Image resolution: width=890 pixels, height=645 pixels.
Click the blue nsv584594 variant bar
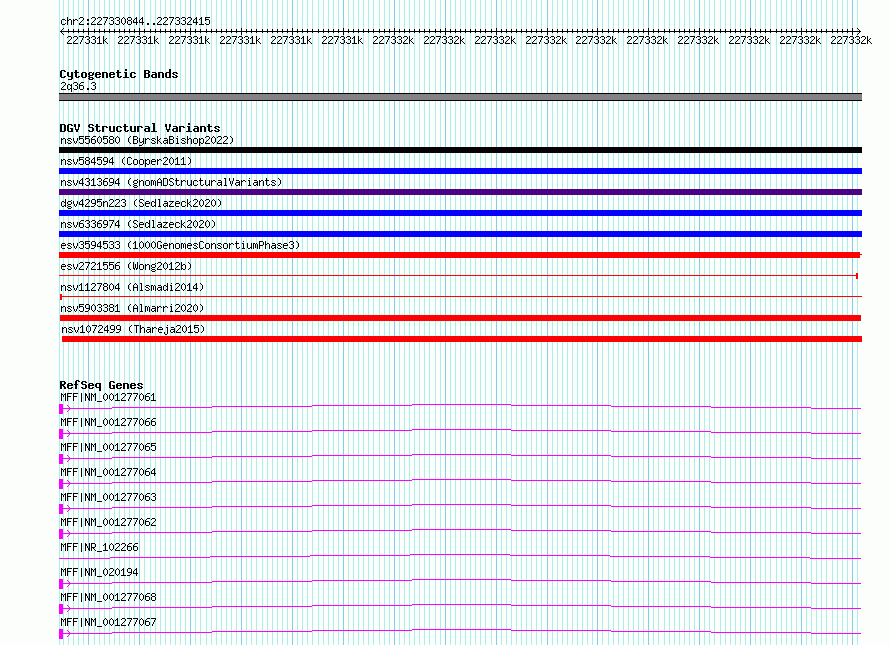pos(460,171)
